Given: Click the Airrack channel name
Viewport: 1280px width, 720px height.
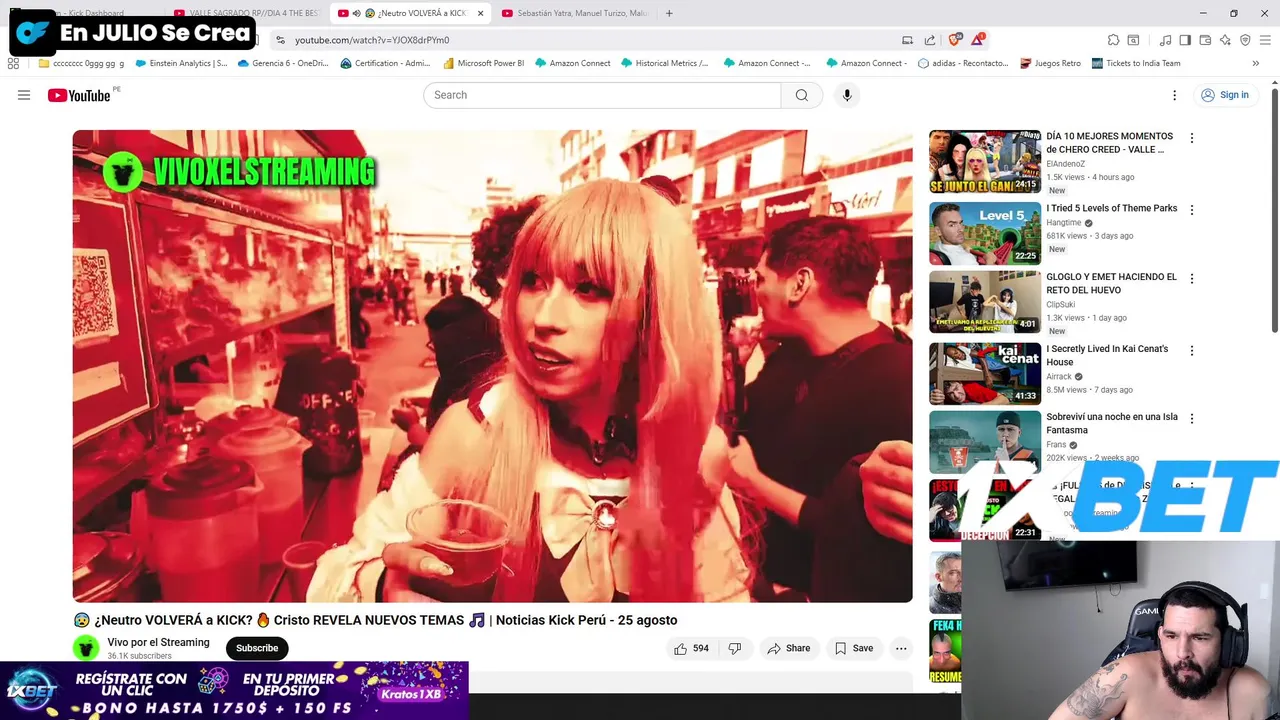Looking at the screenshot, I should (x=1059, y=377).
